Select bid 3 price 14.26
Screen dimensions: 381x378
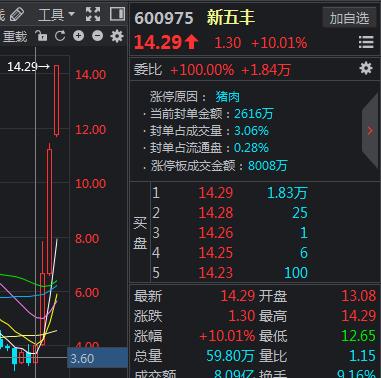[215, 233]
